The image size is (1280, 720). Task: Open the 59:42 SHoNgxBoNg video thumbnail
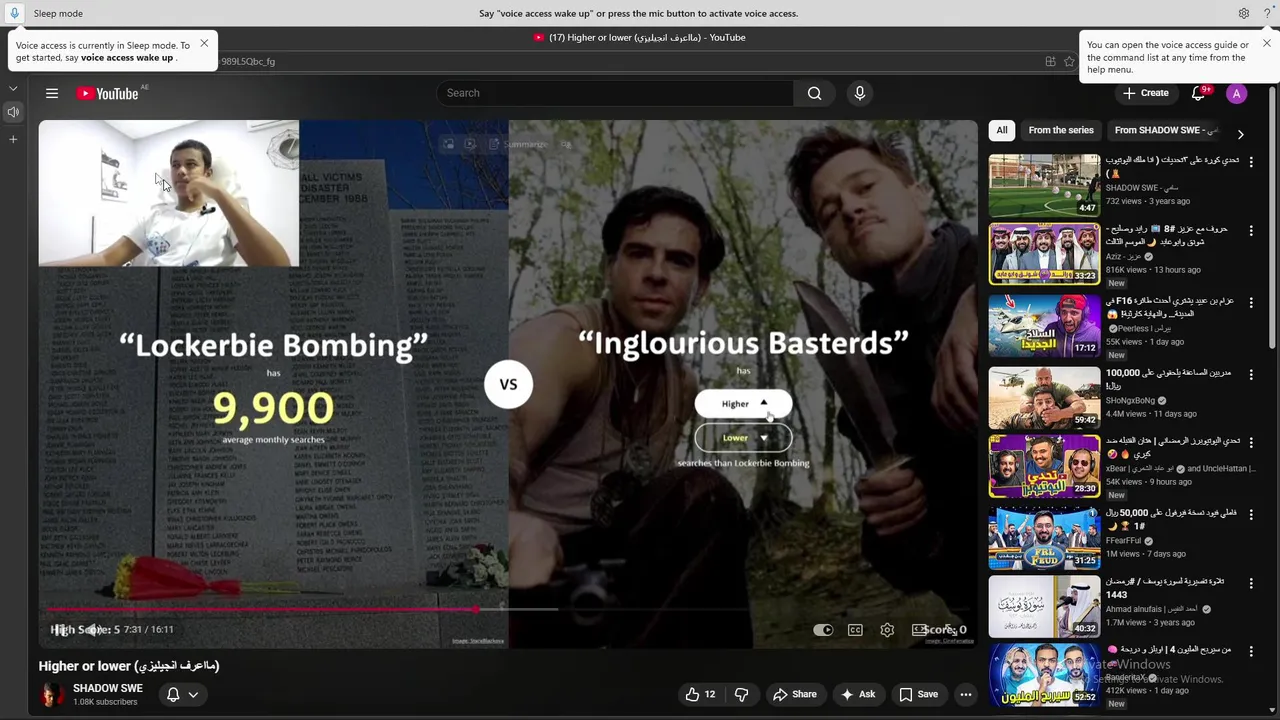[x=1044, y=398]
